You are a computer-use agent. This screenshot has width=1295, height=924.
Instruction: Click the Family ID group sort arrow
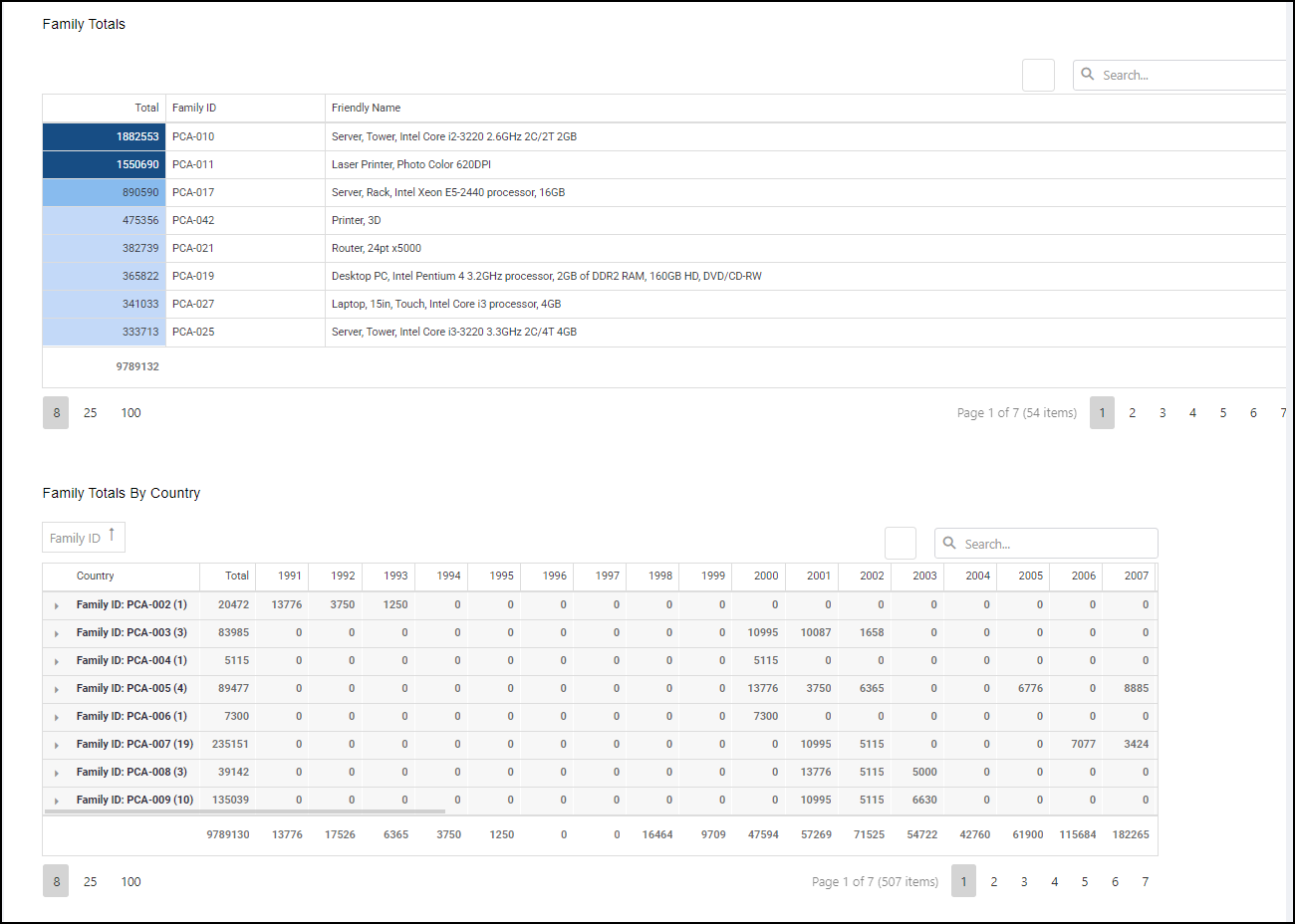click(112, 536)
